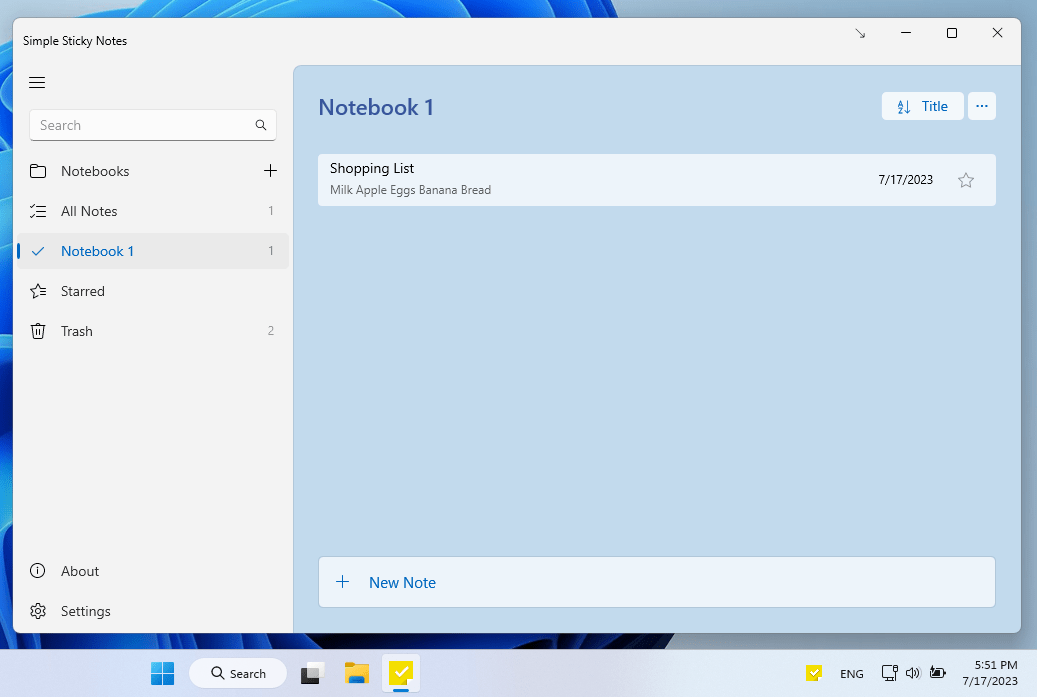Click Simple Sticky Notes tray icon
The height and width of the screenshot is (697, 1037).
tap(814, 673)
